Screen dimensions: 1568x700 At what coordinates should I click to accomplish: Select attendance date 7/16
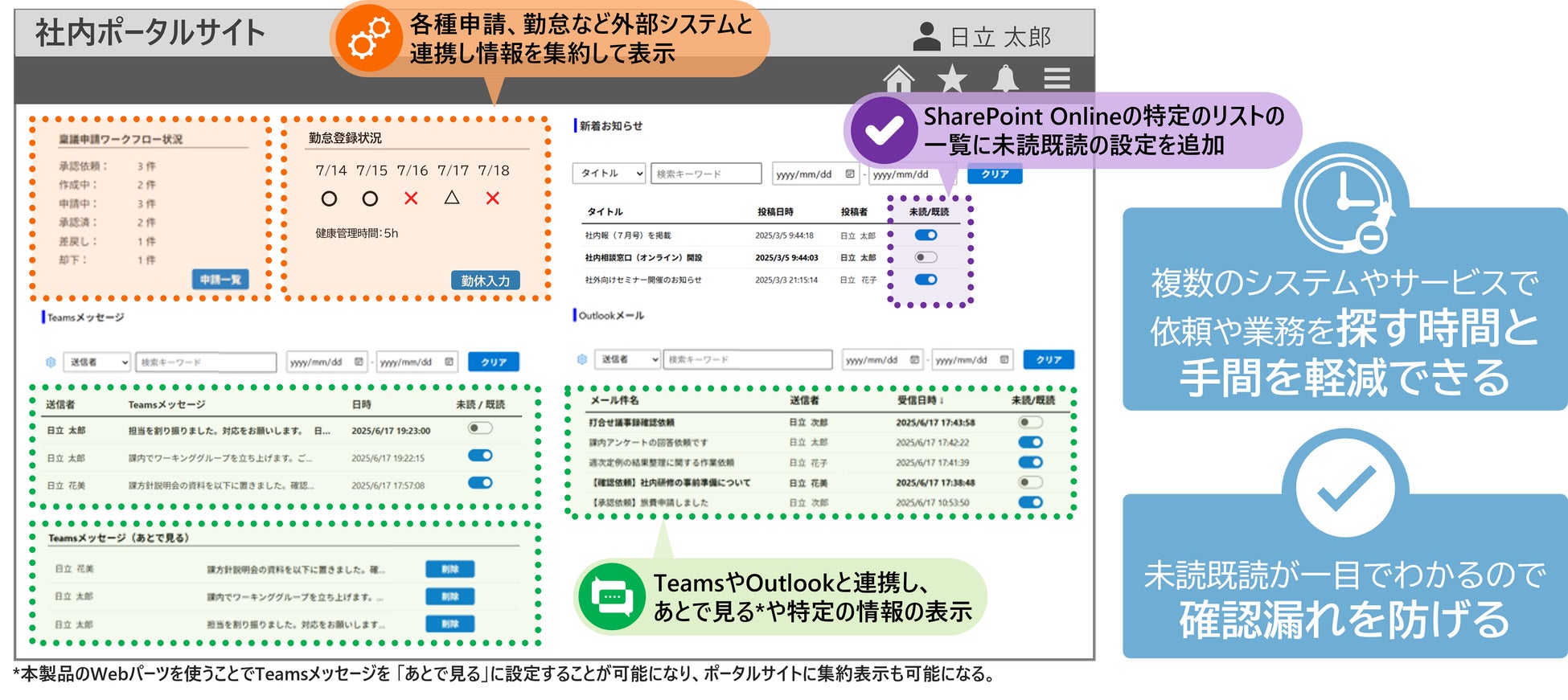point(413,170)
